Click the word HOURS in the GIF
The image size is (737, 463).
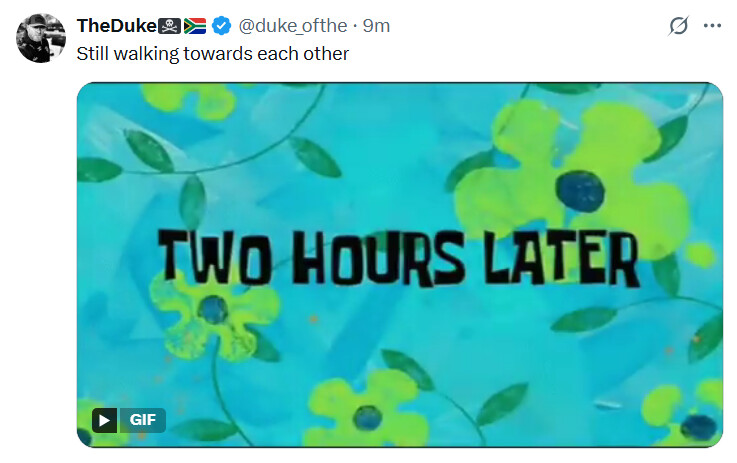tap(379, 258)
